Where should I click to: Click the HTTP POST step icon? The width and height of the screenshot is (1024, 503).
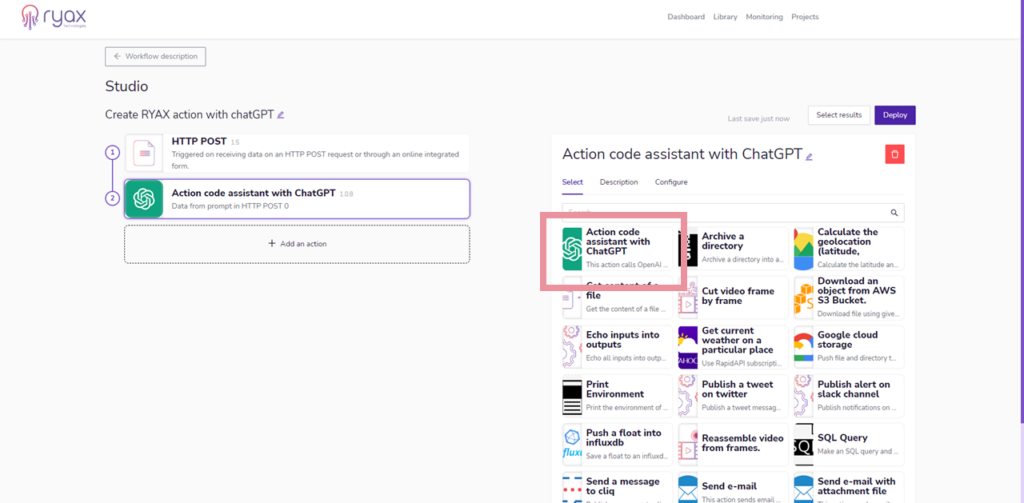pos(144,153)
